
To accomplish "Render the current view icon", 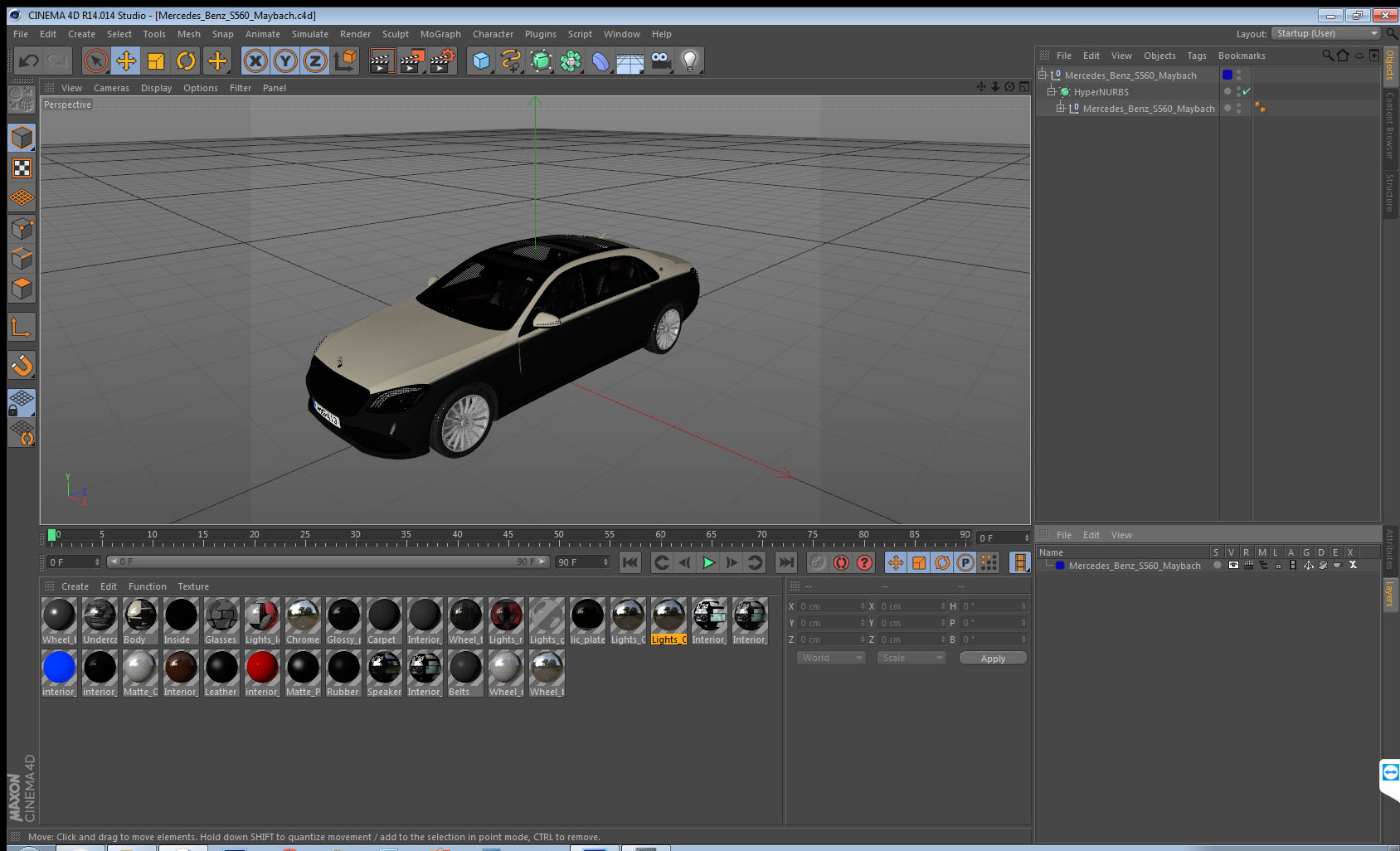I will [382, 61].
